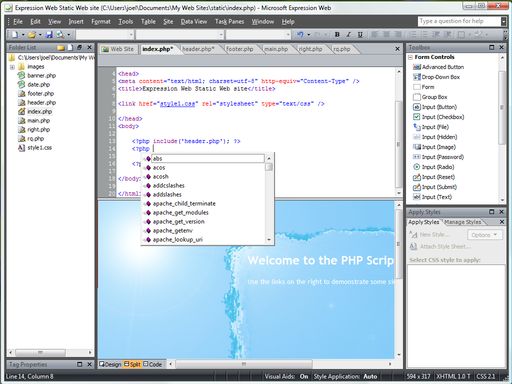Select the Input (Hidden) control
Image resolution: width=512 pixels, height=384 pixels.
click(435, 137)
